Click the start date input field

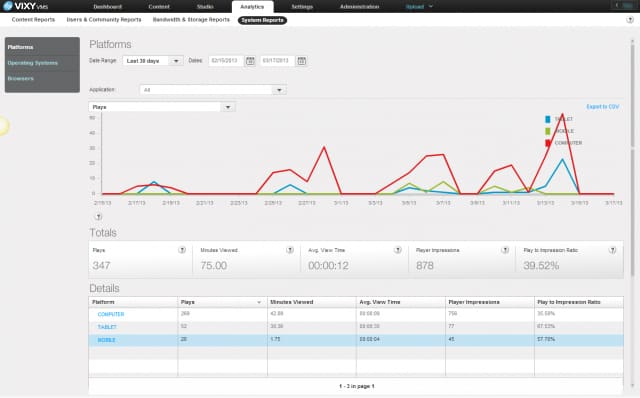click(226, 61)
